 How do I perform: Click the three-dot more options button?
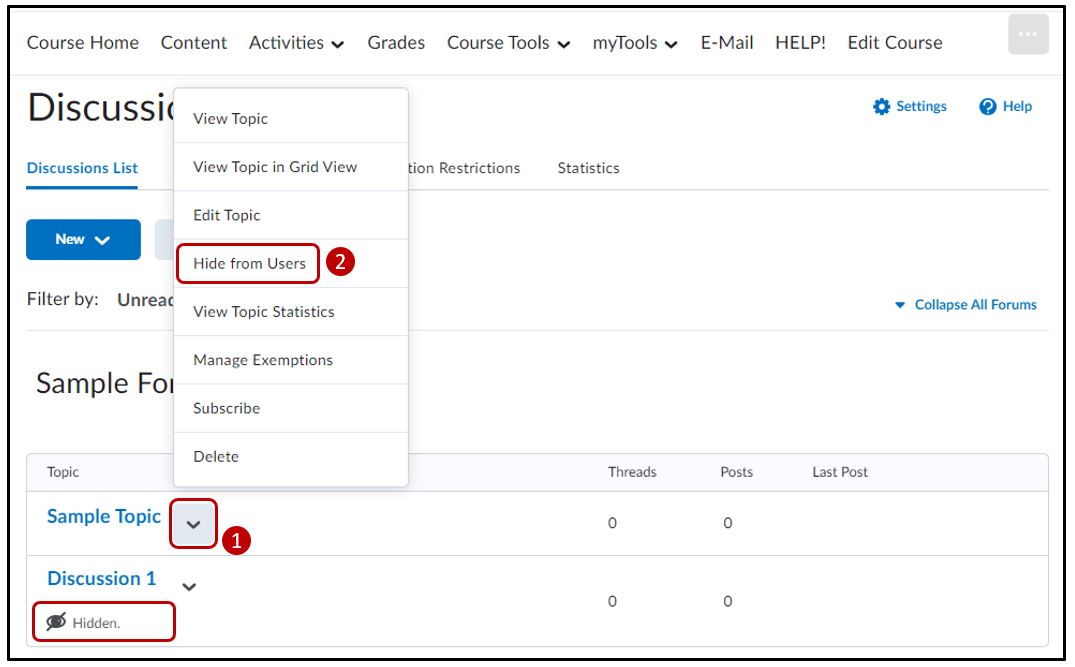[1028, 35]
